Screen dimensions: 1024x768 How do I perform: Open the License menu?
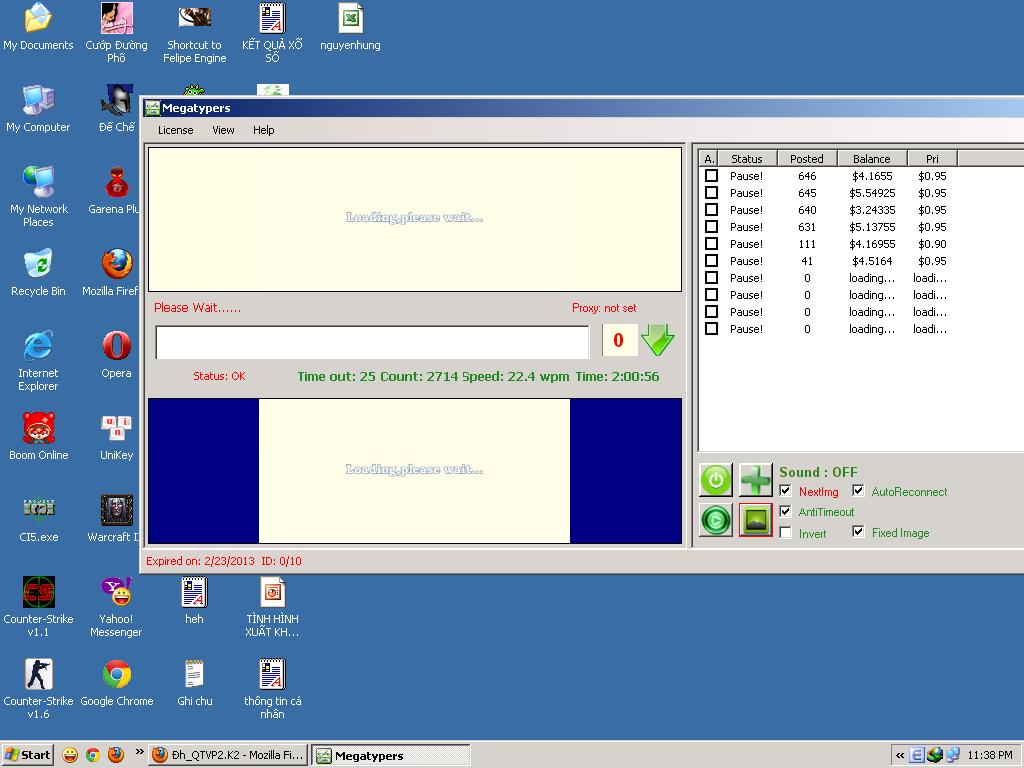175,130
